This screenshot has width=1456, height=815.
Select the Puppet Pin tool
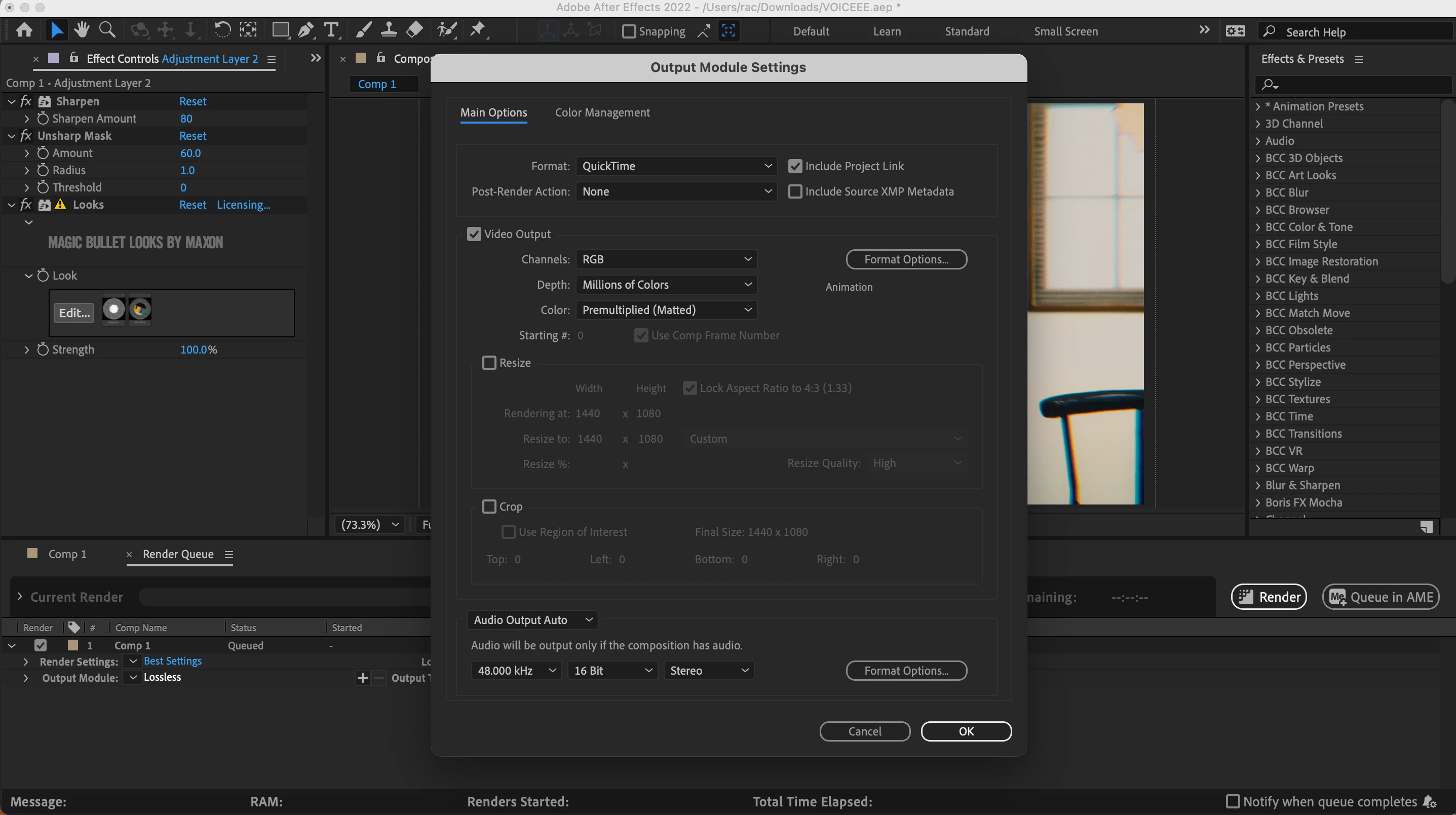coord(478,30)
